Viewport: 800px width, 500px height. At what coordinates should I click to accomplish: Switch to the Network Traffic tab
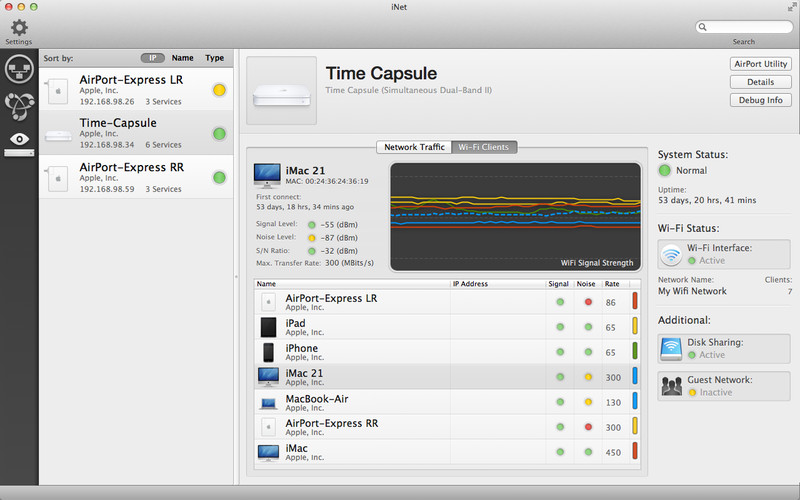(x=414, y=147)
